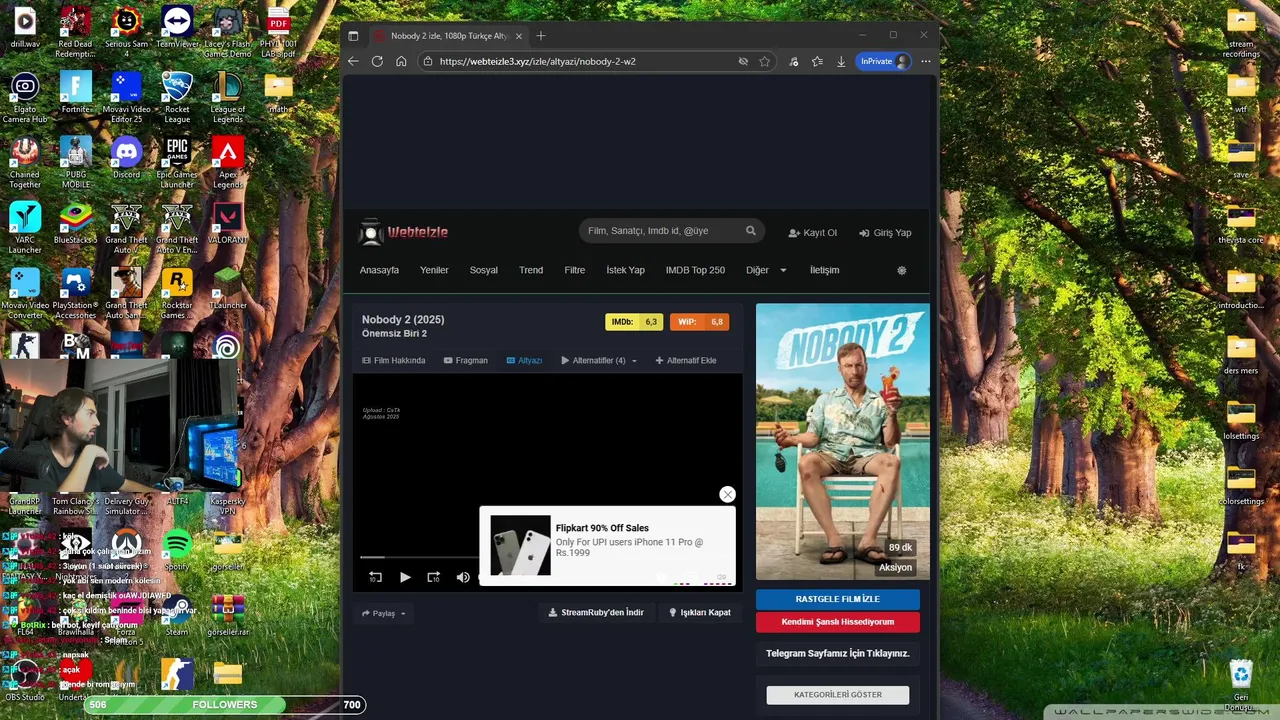The height and width of the screenshot is (720, 1280).
Task: Open Discord desktop shortcut
Action: pos(127,158)
